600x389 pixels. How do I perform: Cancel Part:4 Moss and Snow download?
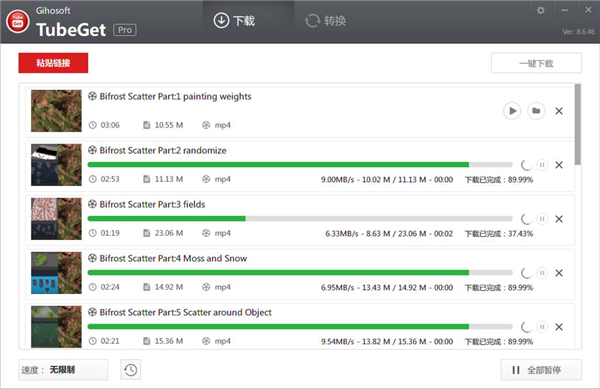point(559,273)
